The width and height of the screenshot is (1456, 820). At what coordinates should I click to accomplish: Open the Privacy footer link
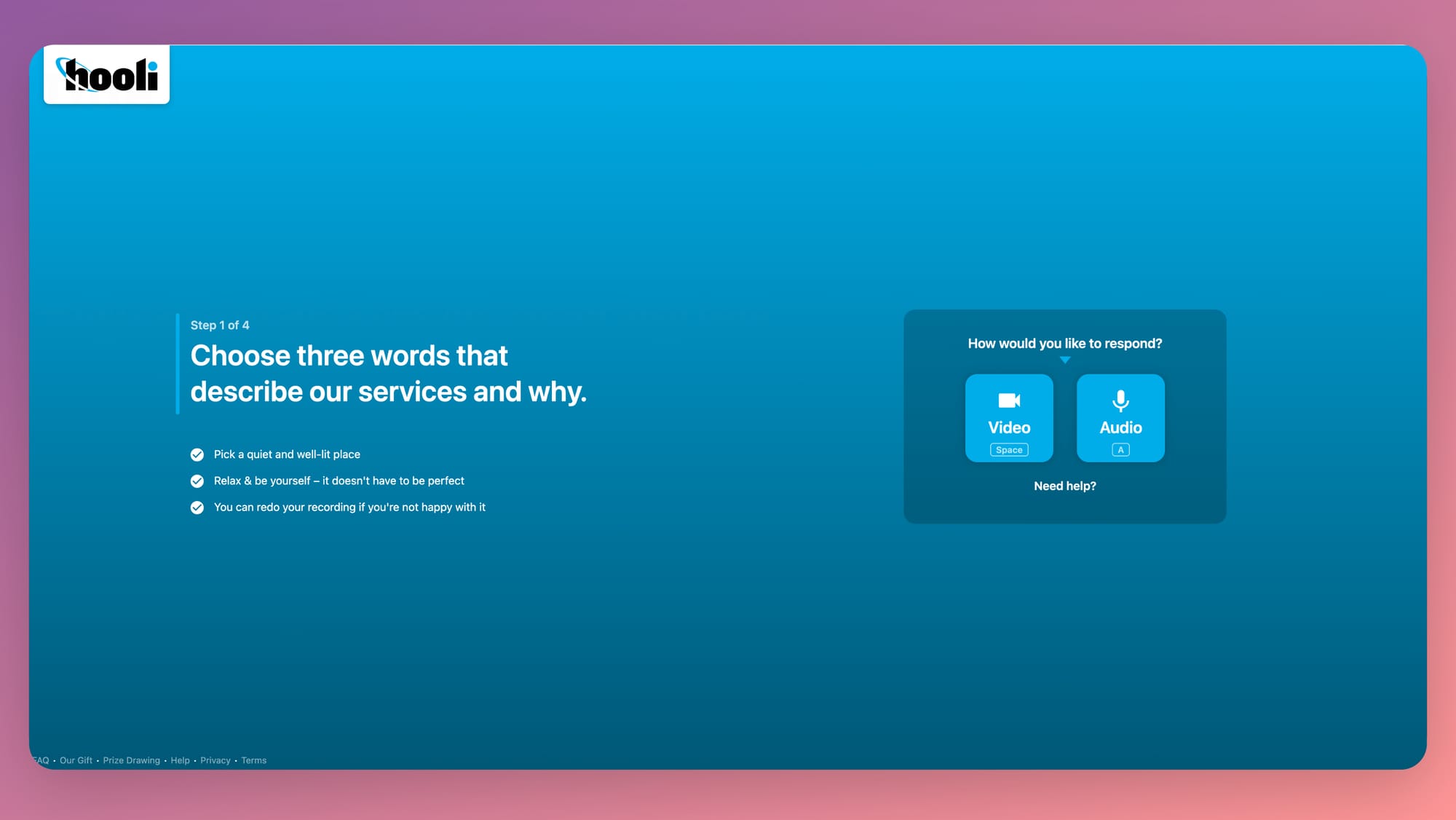[x=215, y=760]
